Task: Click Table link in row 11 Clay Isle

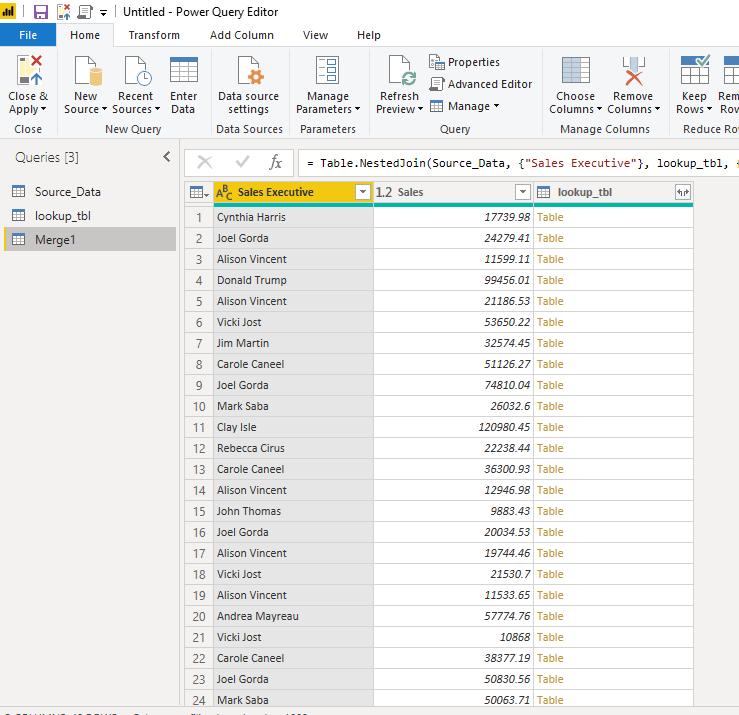Action: tap(550, 427)
